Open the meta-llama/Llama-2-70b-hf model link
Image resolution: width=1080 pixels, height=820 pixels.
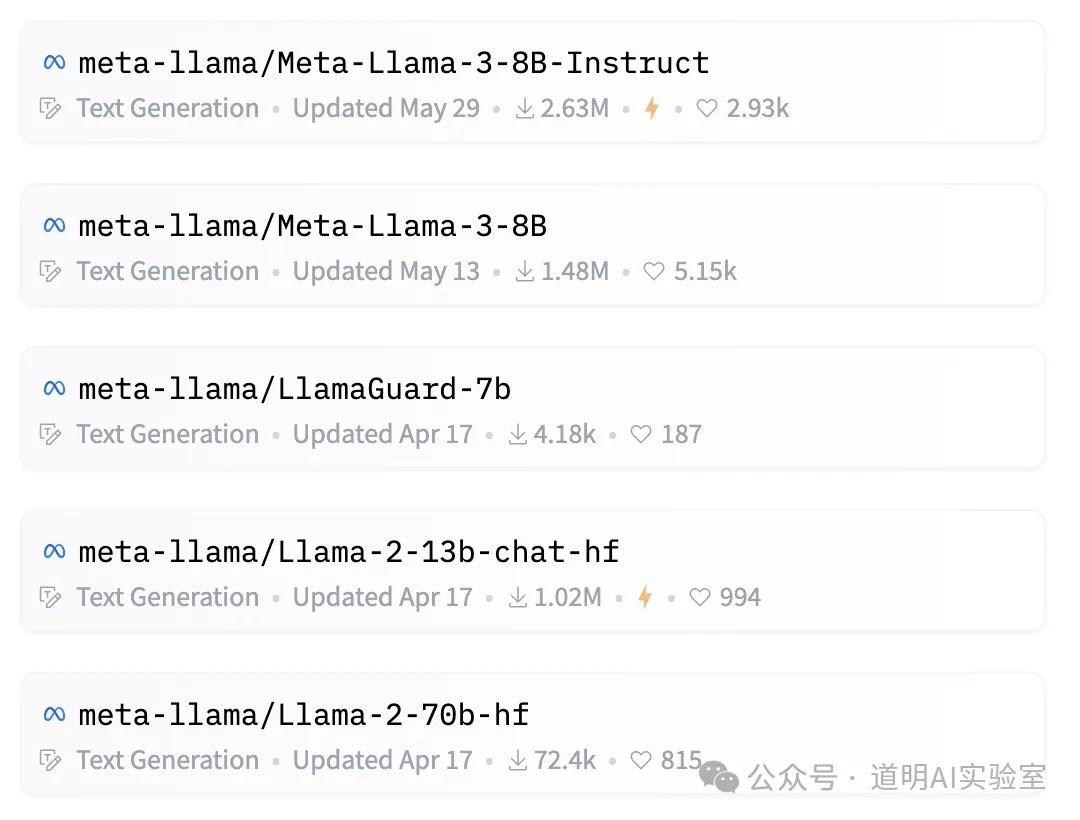coord(304,715)
